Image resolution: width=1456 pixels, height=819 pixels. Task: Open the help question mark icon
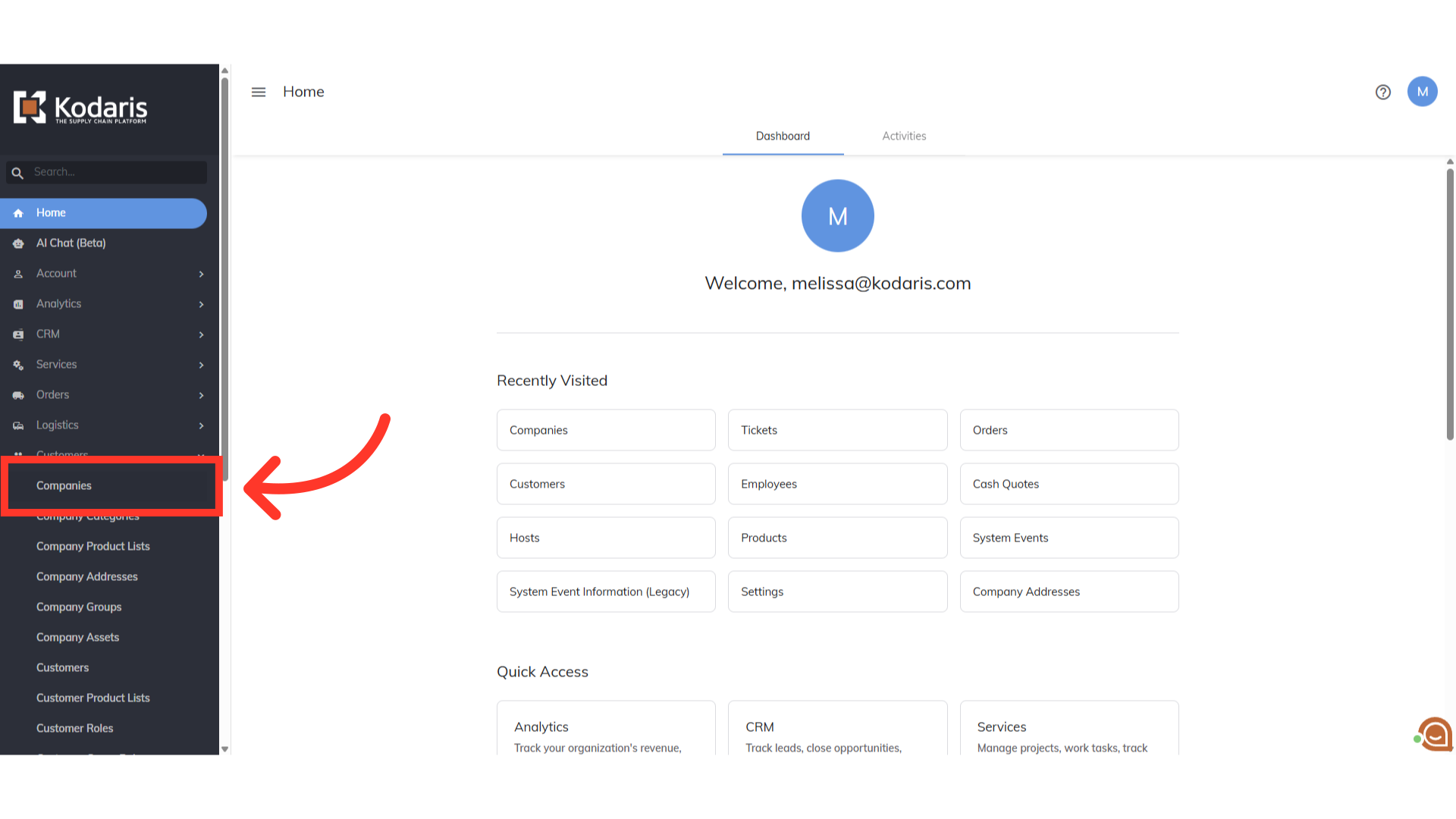click(1383, 92)
